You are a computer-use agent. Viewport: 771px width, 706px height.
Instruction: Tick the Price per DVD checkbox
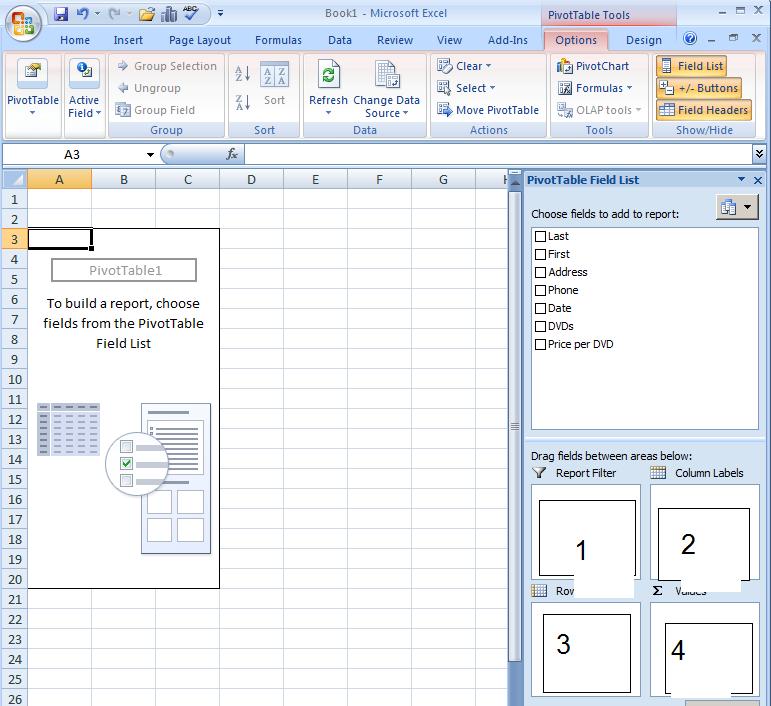(541, 344)
